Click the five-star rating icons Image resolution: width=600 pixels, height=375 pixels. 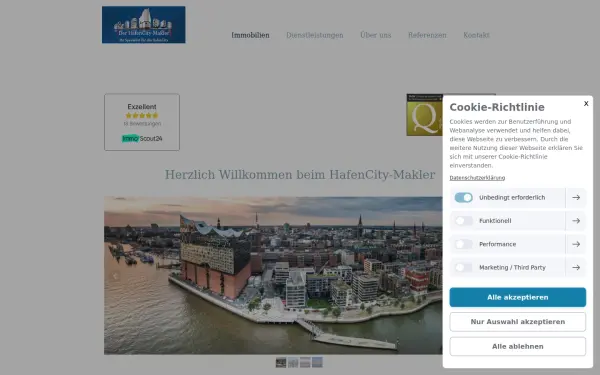[142, 116]
